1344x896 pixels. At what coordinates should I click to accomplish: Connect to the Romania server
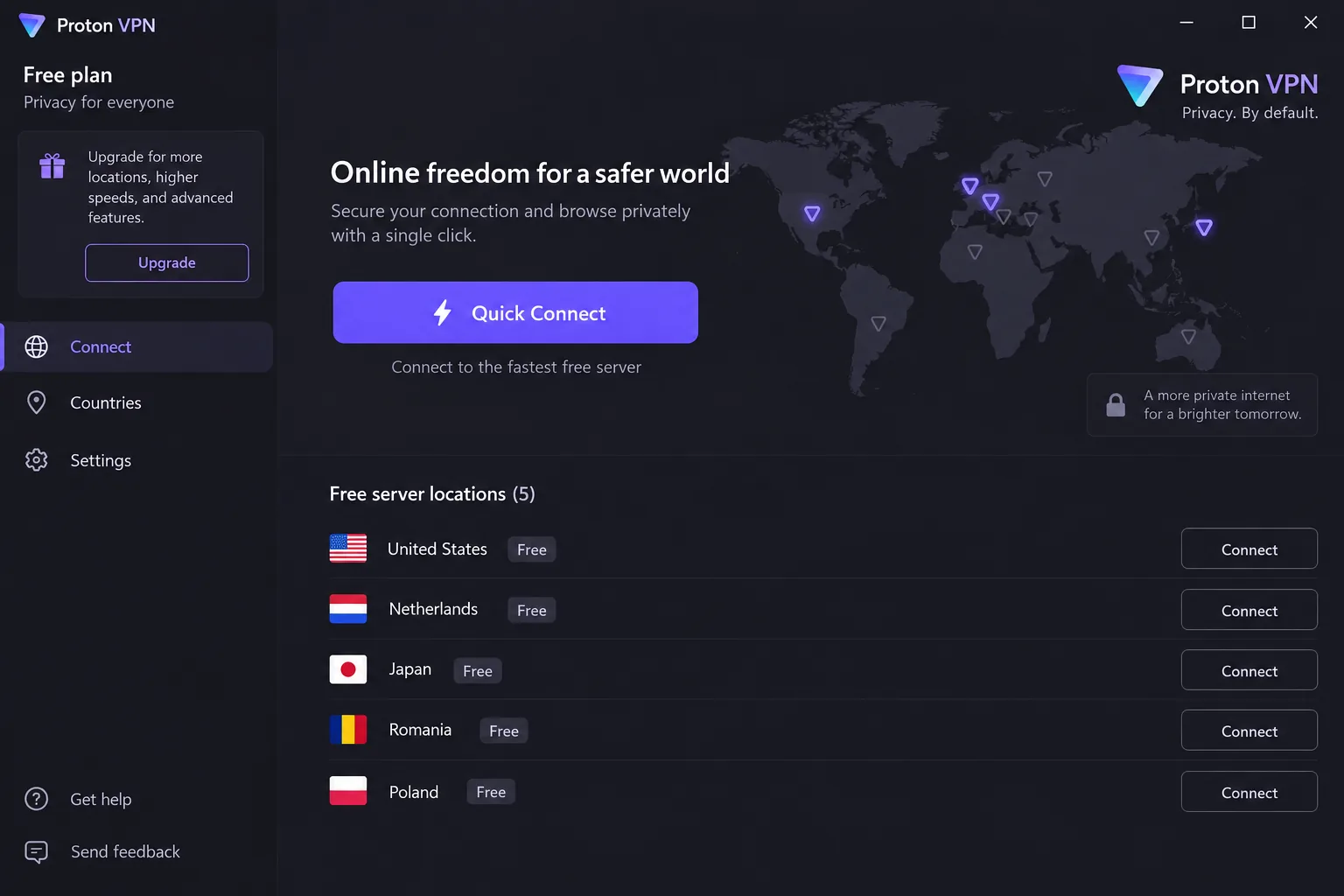point(1249,731)
